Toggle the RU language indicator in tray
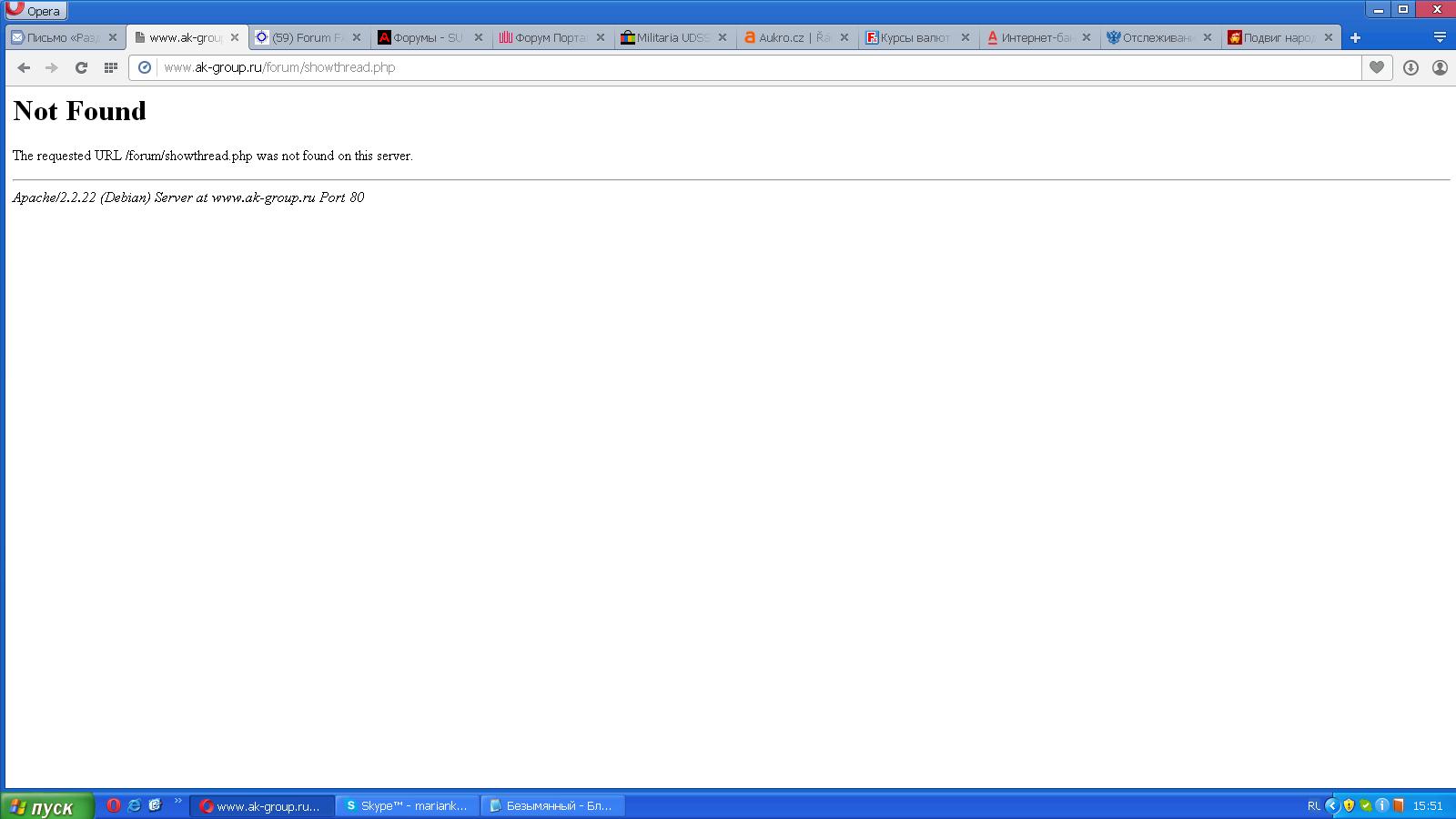 coord(1313,805)
